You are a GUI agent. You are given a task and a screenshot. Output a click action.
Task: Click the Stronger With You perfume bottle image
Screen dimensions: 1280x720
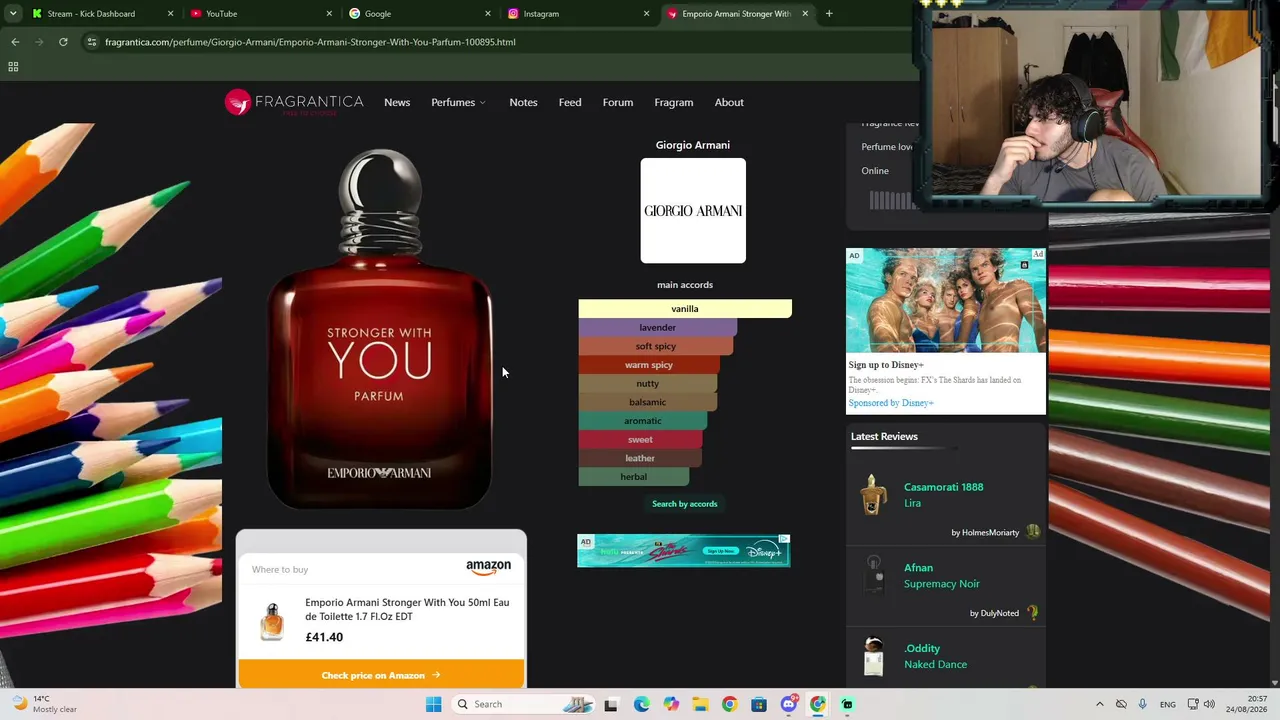pyautogui.click(x=380, y=330)
